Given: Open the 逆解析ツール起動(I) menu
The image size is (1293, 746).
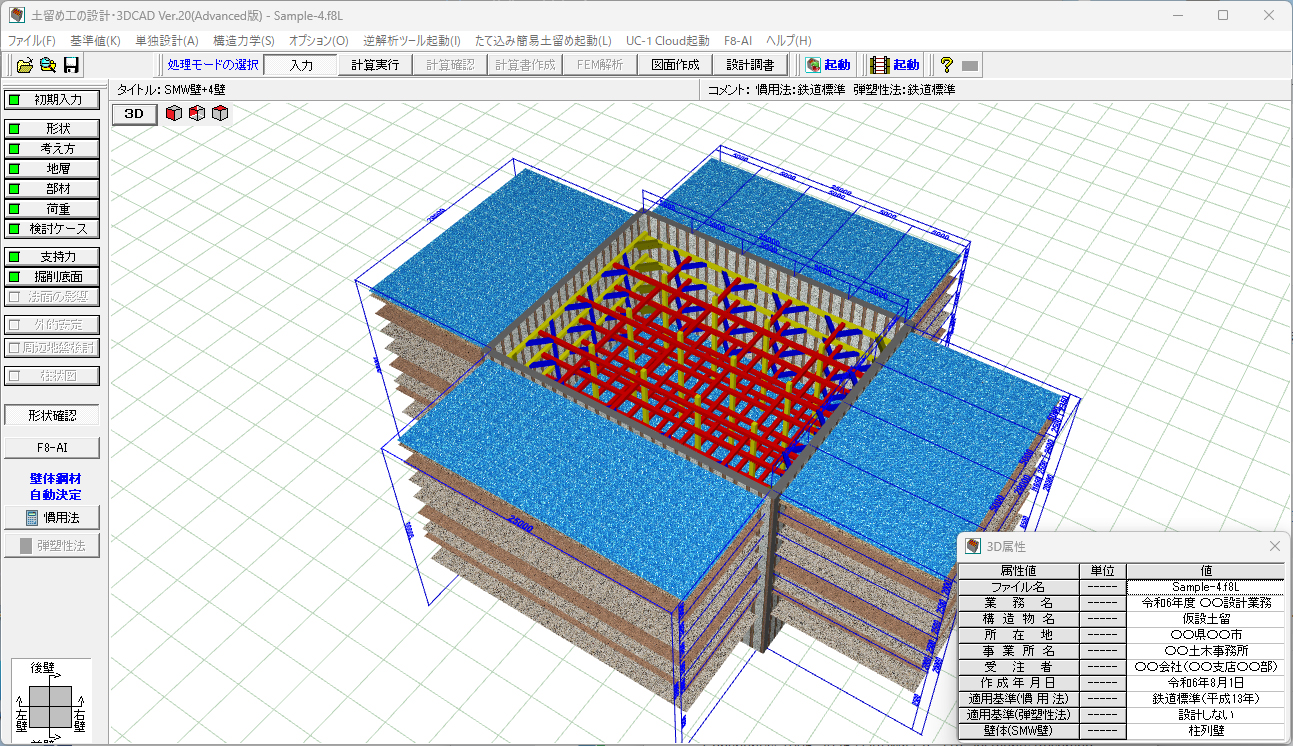Looking at the screenshot, I should pos(412,41).
